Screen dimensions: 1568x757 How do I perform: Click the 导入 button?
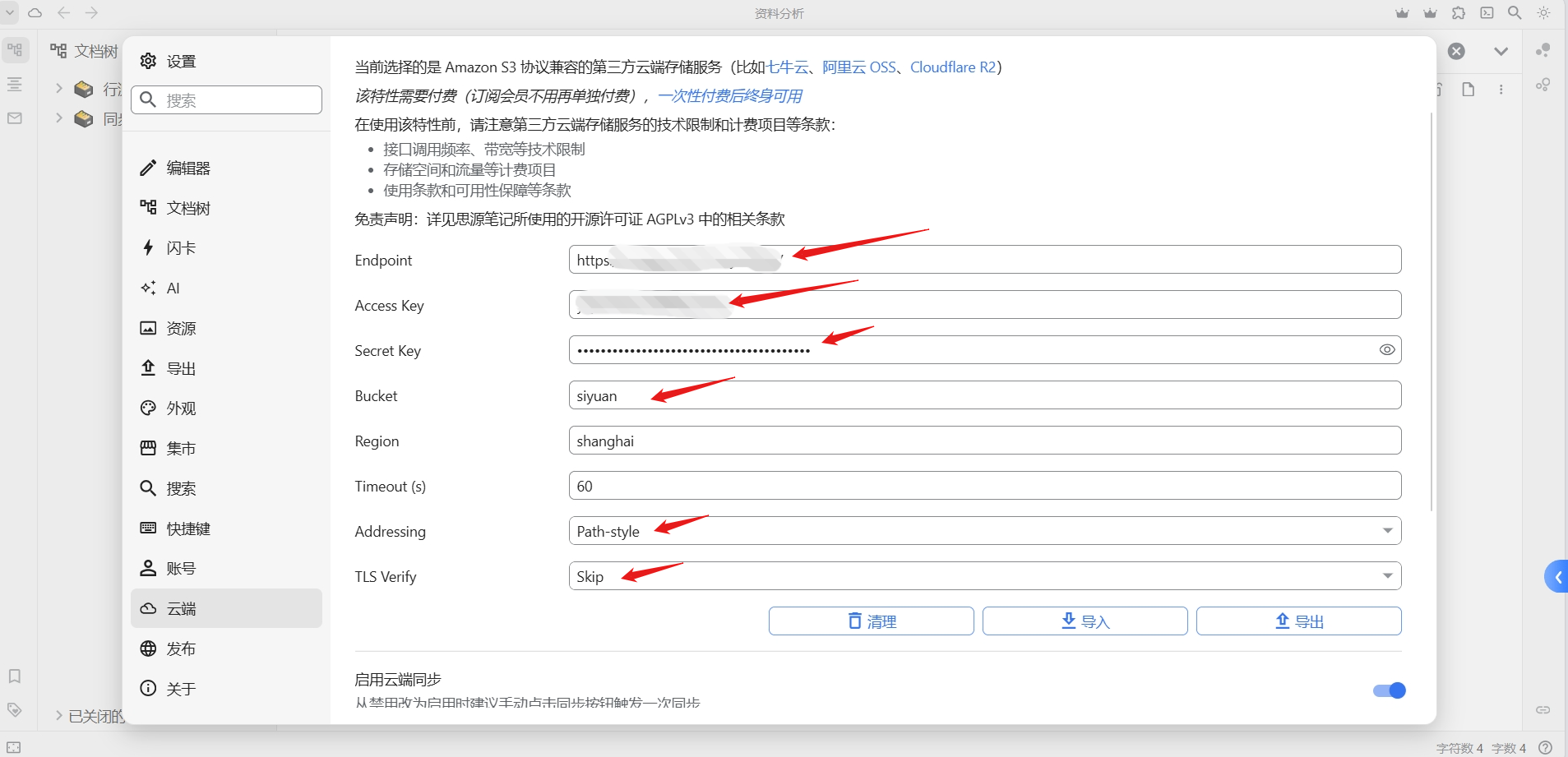(x=1085, y=621)
